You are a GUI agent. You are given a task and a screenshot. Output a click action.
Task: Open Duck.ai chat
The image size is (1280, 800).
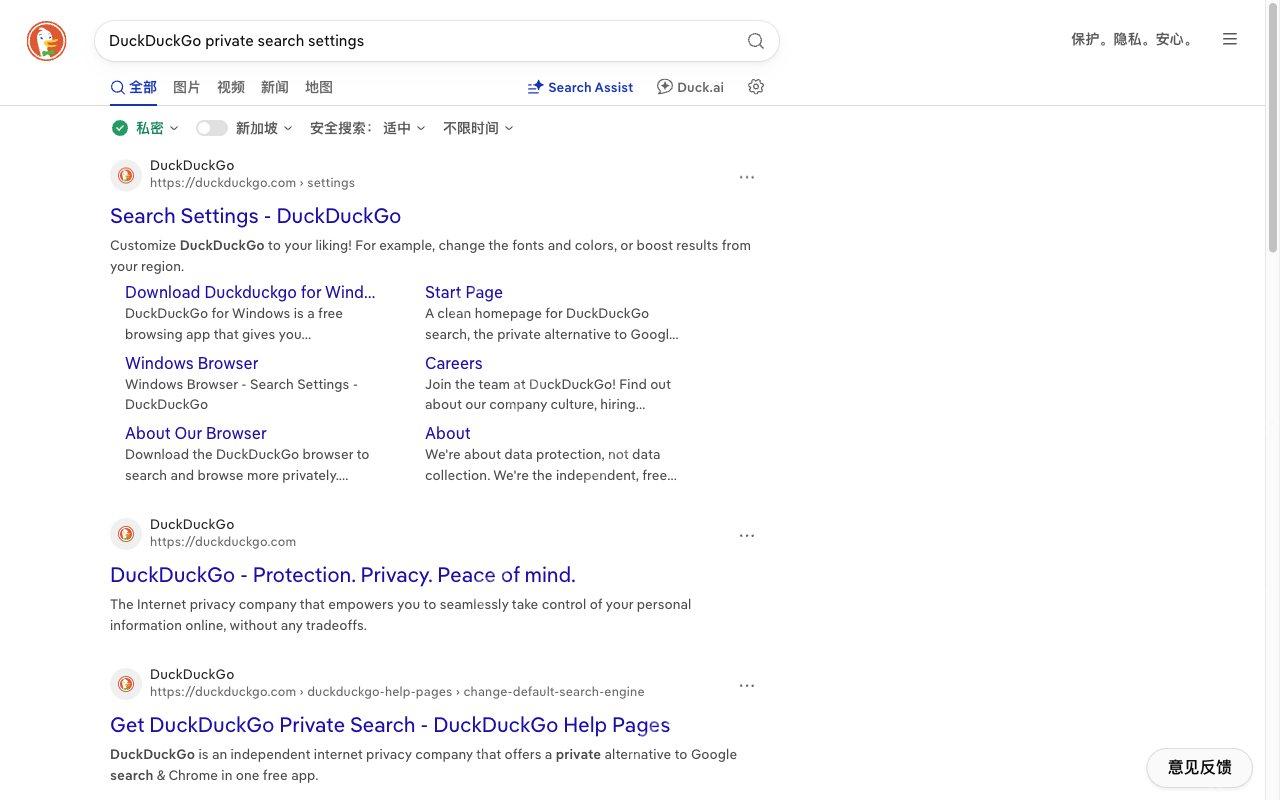(690, 87)
